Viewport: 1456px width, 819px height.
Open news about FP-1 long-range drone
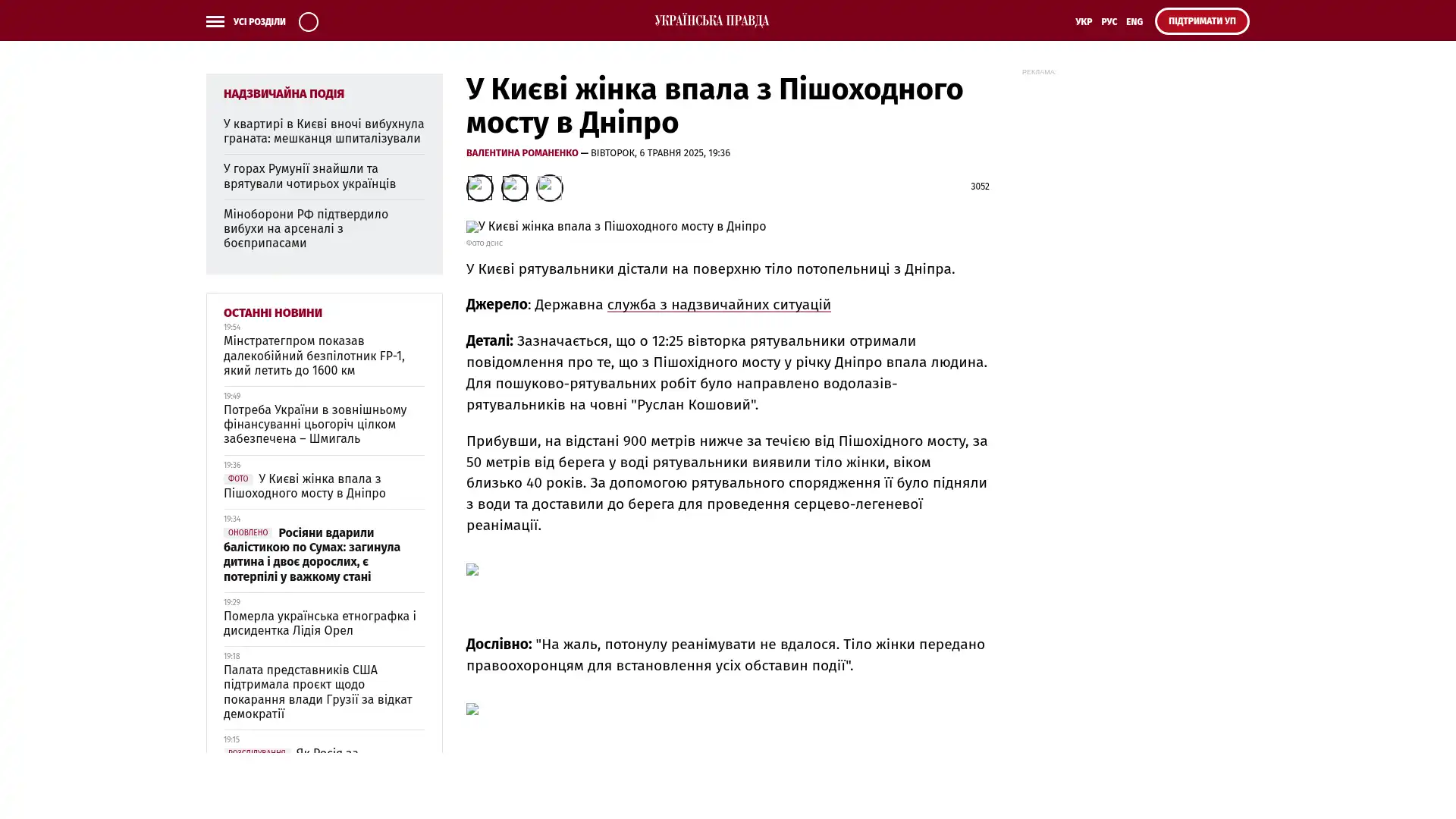(x=314, y=356)
